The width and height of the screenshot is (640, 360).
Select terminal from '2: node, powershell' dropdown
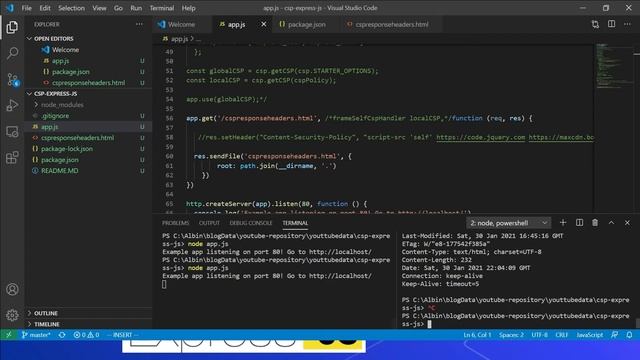point(509,223)
